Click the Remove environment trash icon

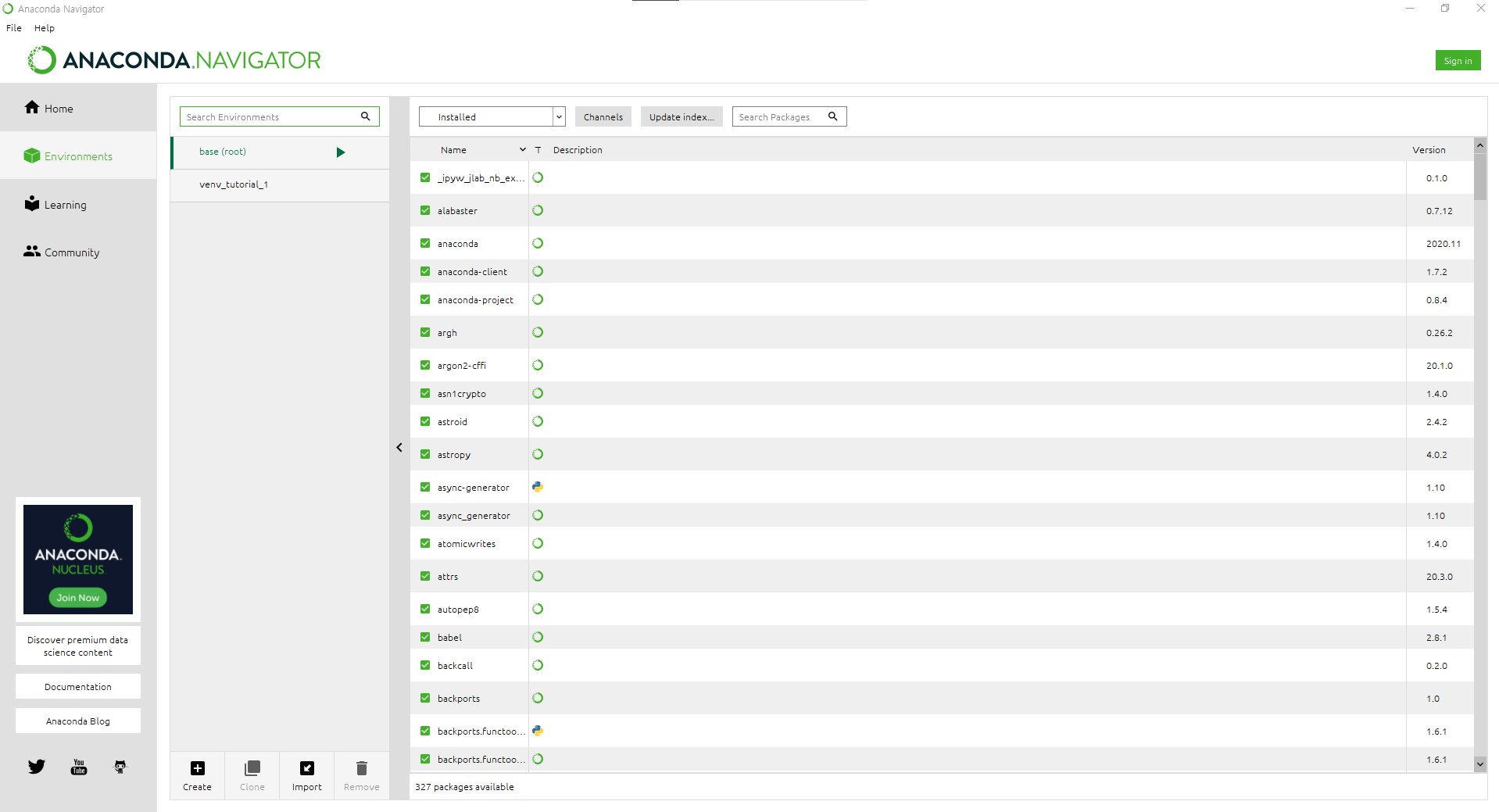tap(362, 768)
